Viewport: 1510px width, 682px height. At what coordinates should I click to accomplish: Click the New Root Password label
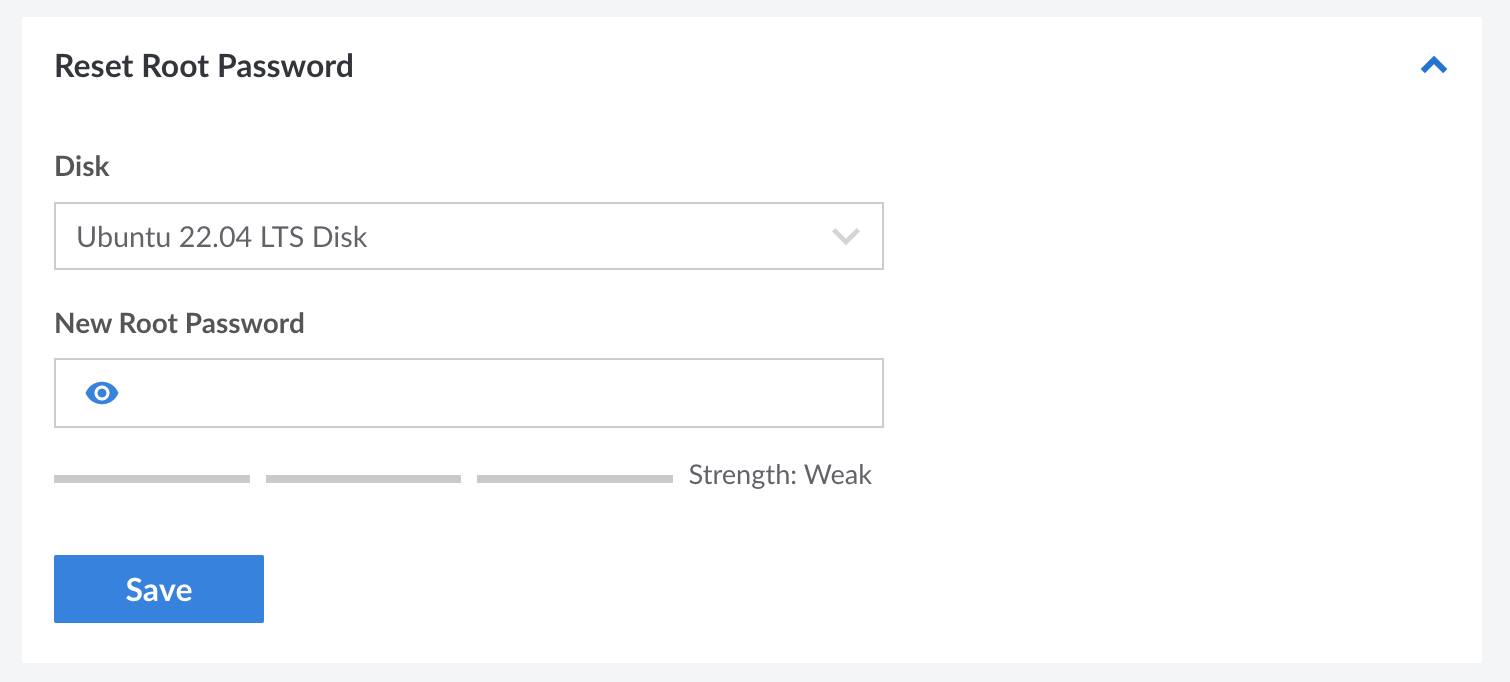(179, 322)
